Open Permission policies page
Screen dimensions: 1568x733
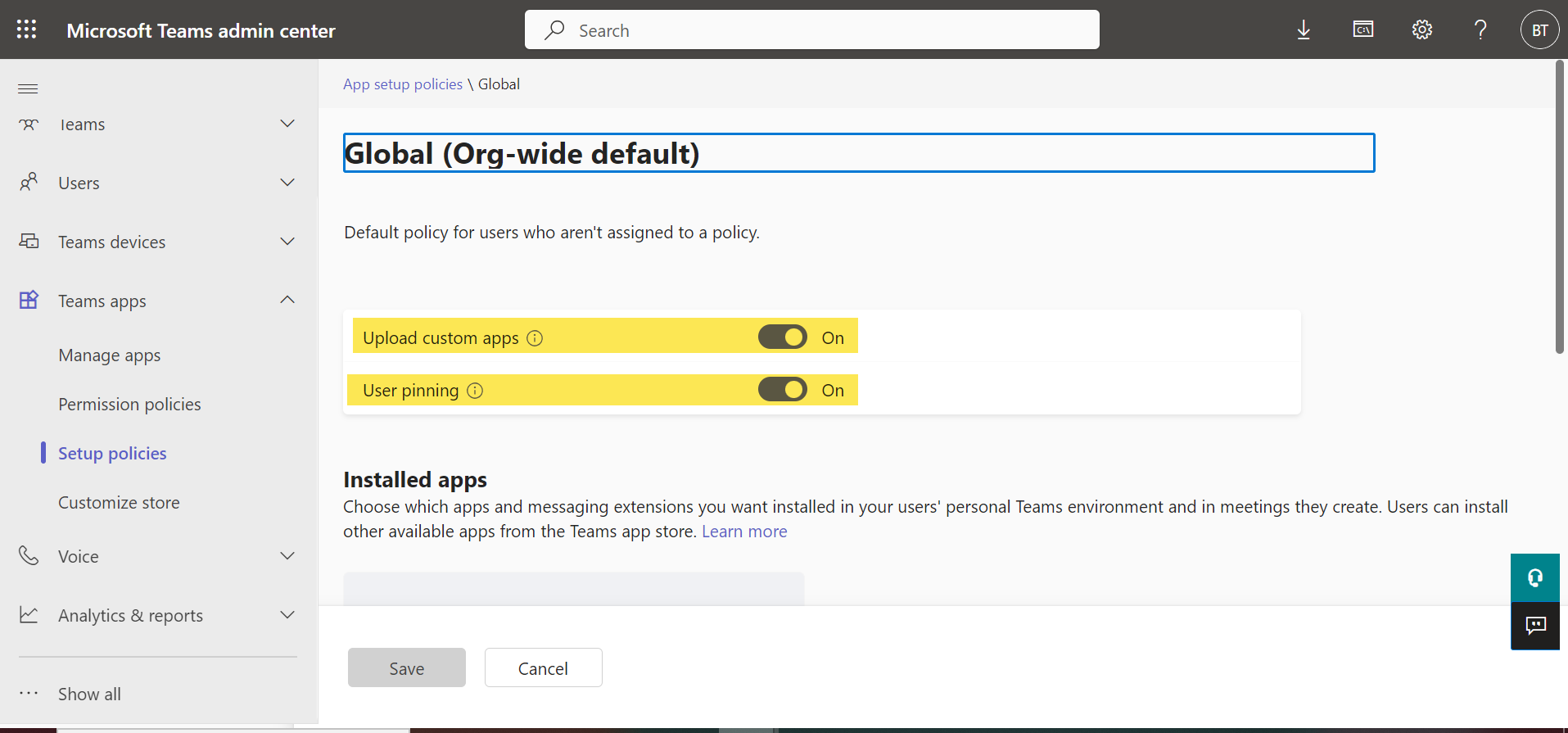point(129,405)
